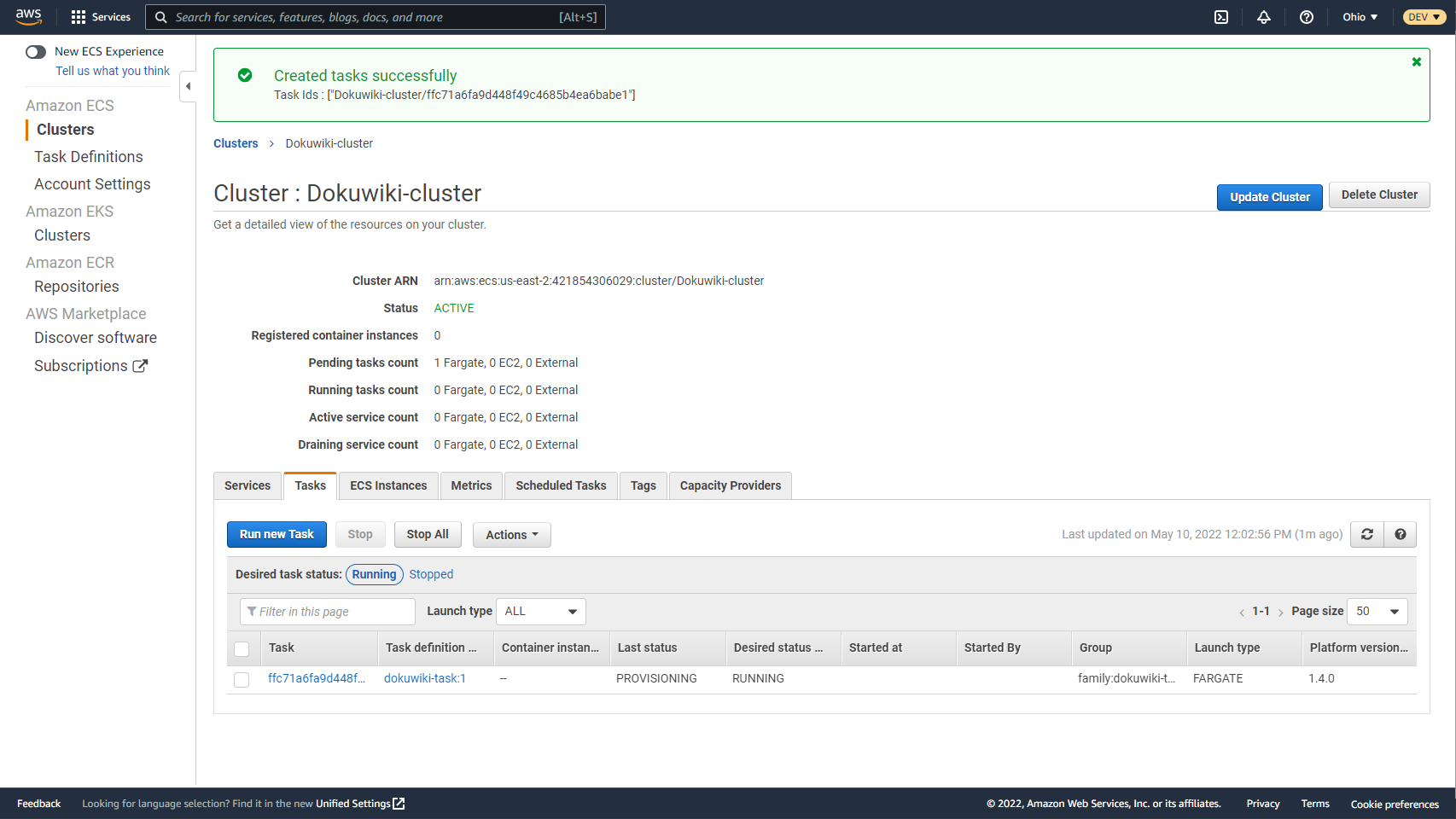Check the ffc71a6fa9d448f task row checkbox

click(x=242, y=679)
